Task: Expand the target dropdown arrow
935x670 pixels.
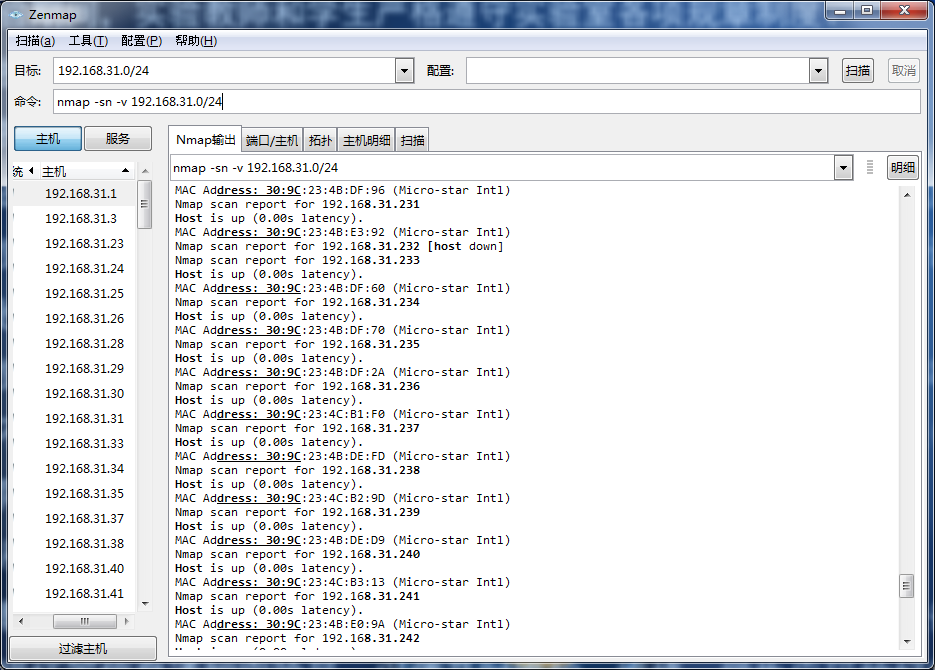Action: 404,71
